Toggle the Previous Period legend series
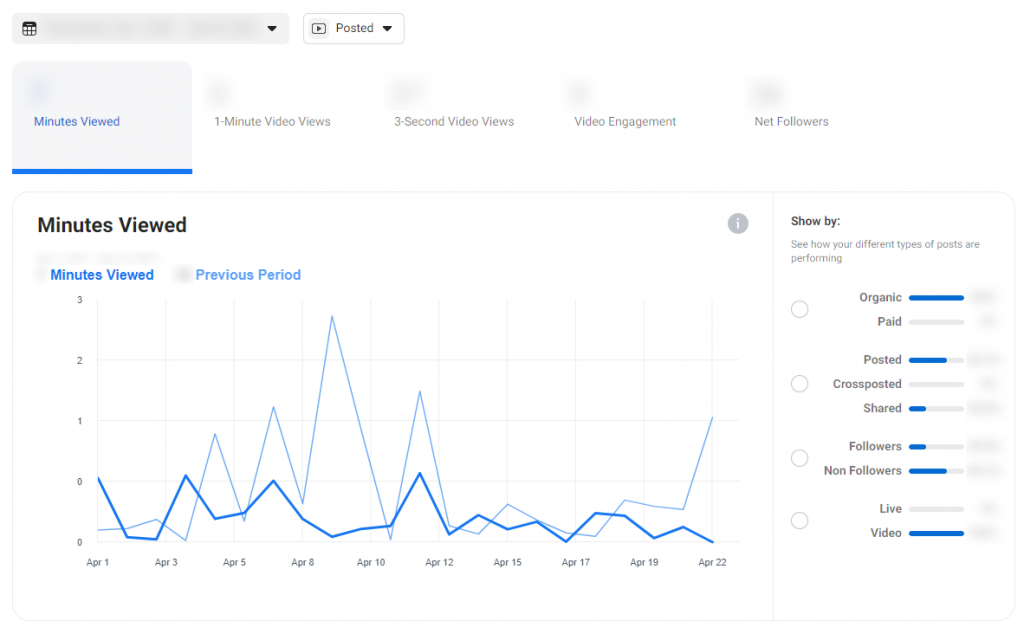Image resolution: width=1024 pixels, height=634 pixels. [x=248, y=275]
